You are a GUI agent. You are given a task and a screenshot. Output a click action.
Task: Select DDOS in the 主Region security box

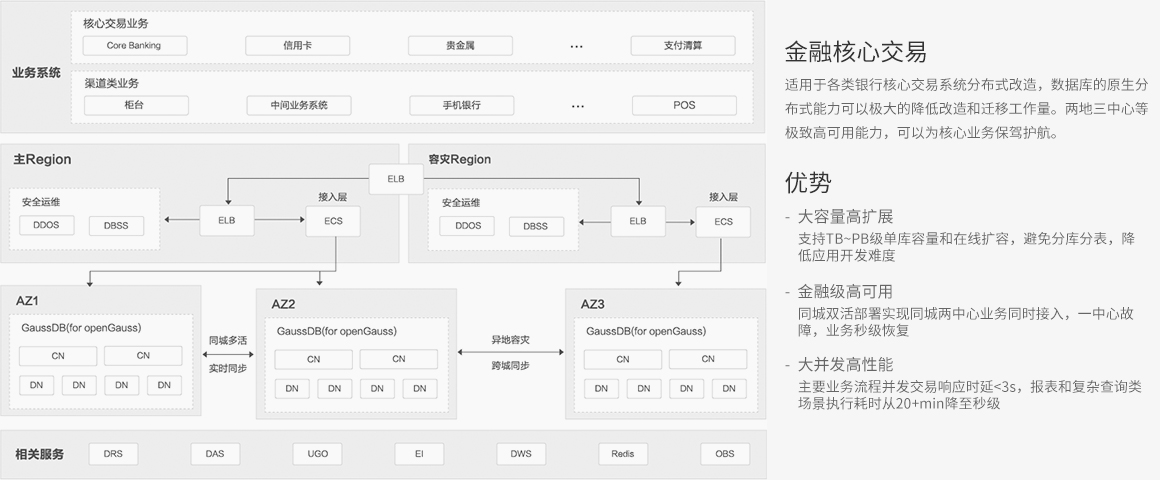pyautogui.click(x=46, y=226)
